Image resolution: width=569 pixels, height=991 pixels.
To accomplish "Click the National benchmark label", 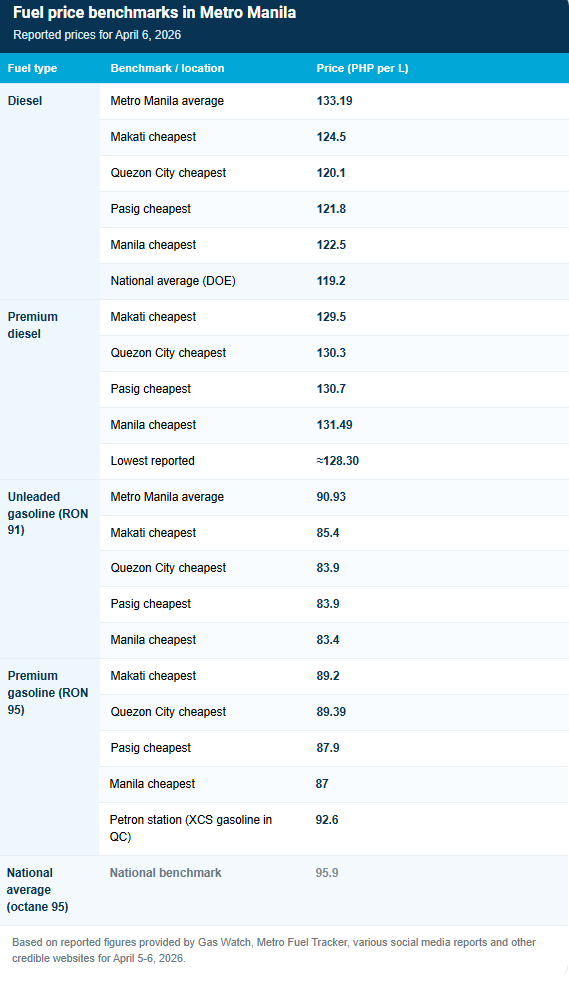I will [x=166, y=873].
